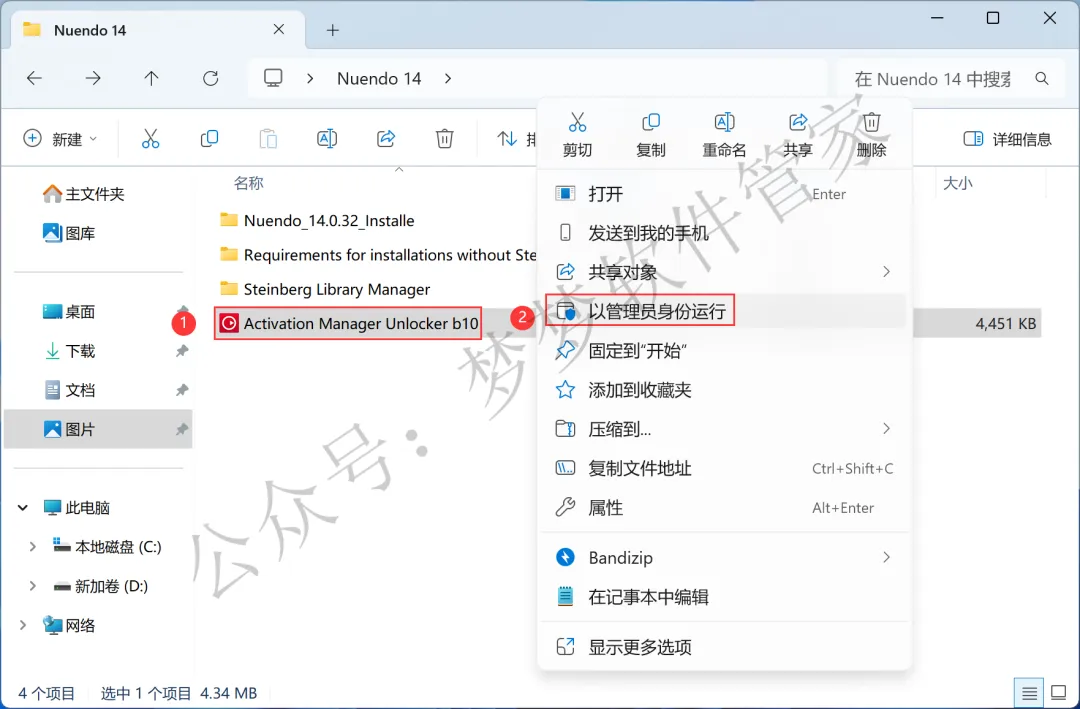The image size is (1080, 709).
Task: Click Copy icon in context menu
Action: click(650, 123)
